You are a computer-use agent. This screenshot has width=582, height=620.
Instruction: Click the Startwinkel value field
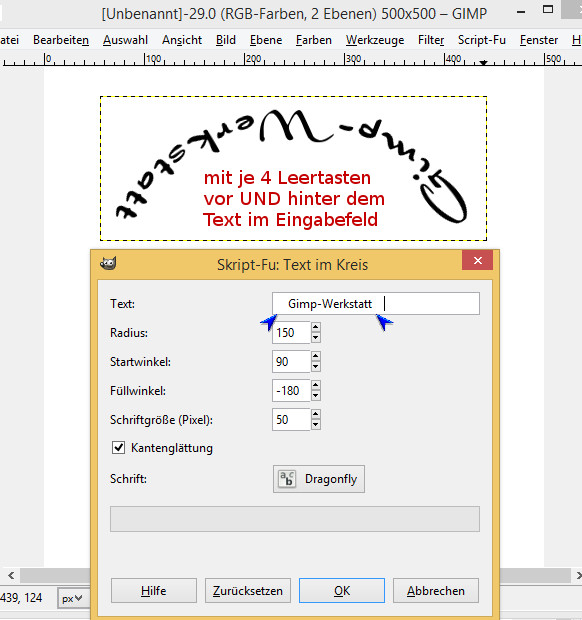tap(291, 361)
